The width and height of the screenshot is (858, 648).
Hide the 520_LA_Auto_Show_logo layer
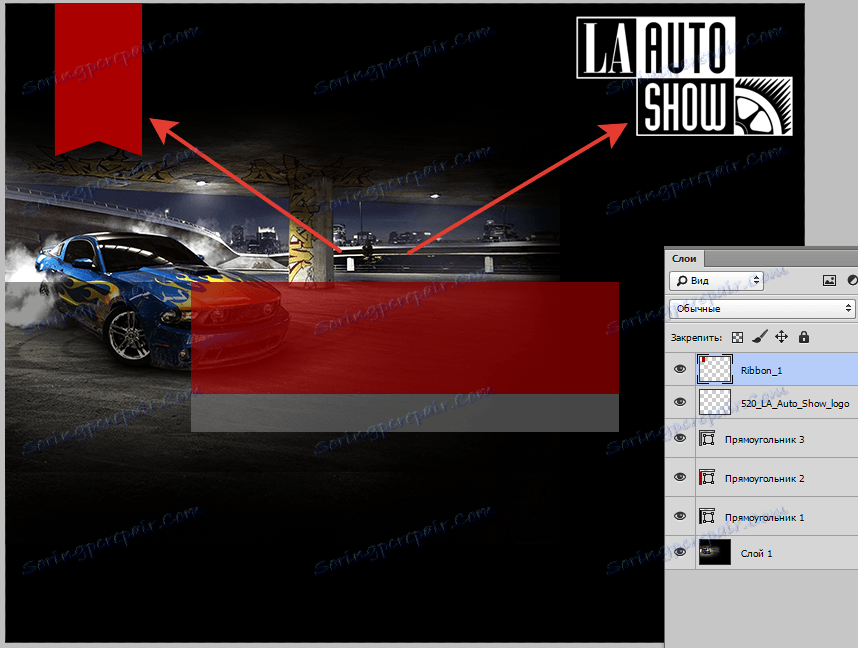click(x=680, y=402)
